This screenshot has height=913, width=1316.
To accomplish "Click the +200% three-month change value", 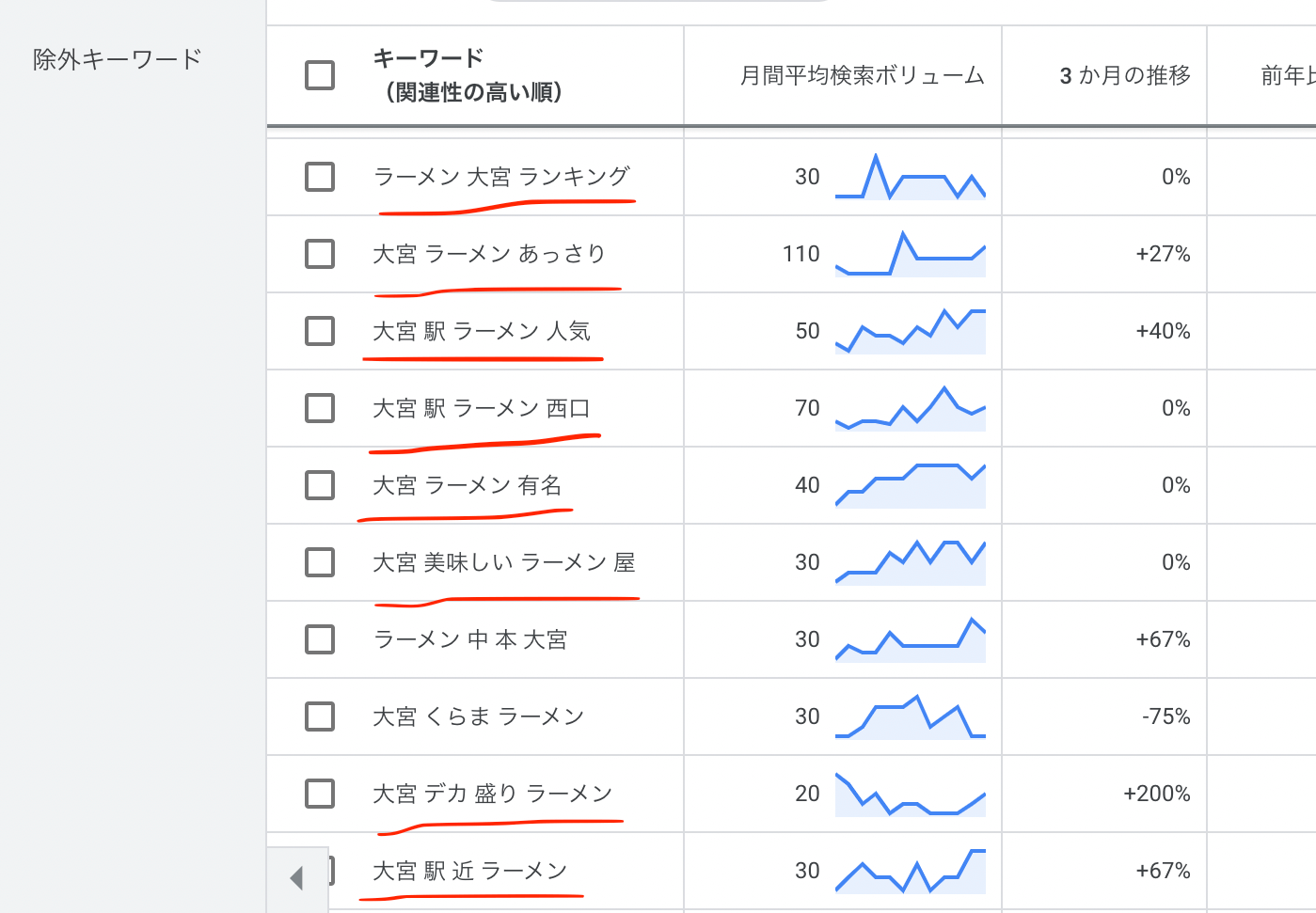I will [x=1156, y=794].
